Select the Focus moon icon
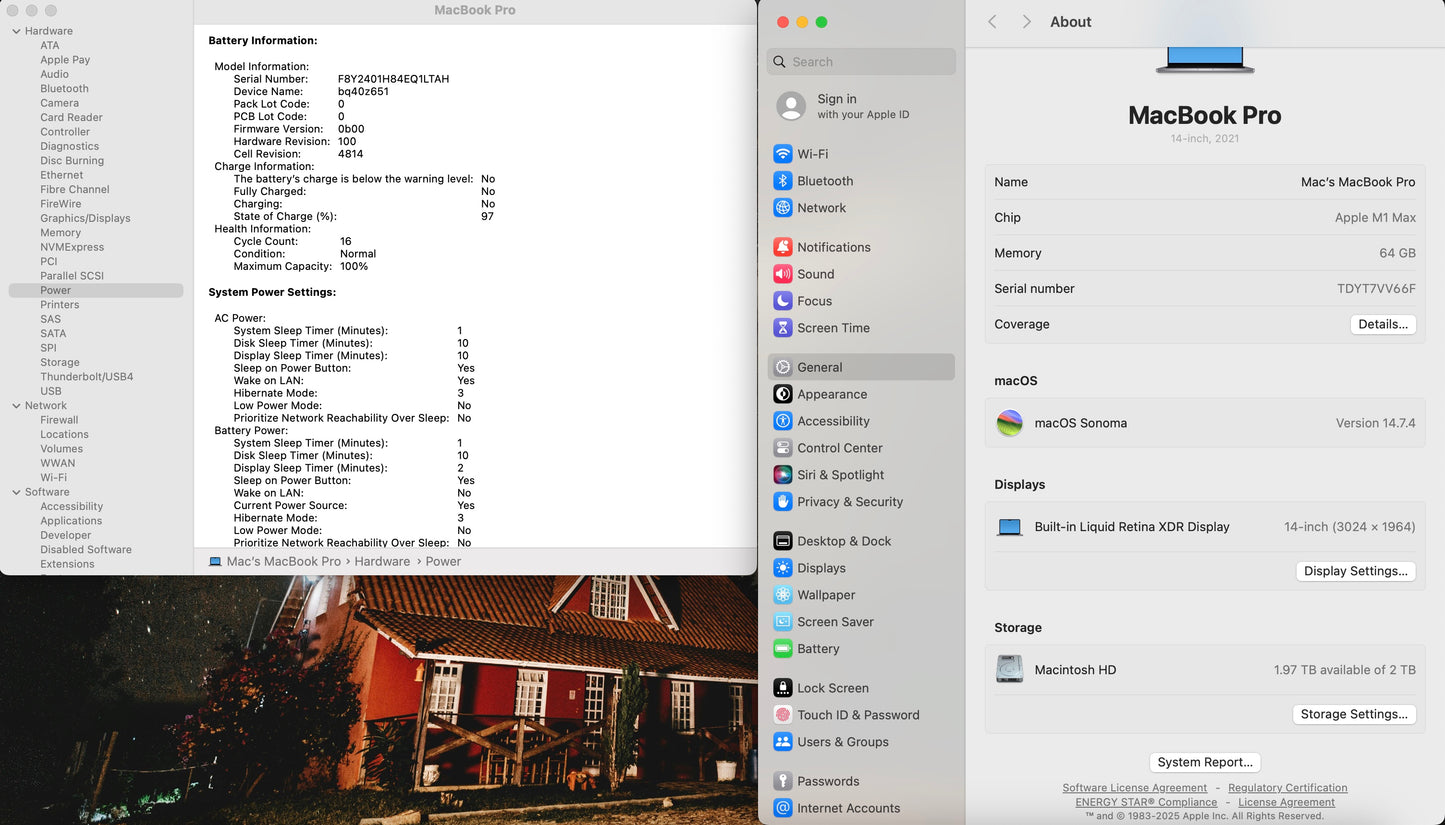 783,301
